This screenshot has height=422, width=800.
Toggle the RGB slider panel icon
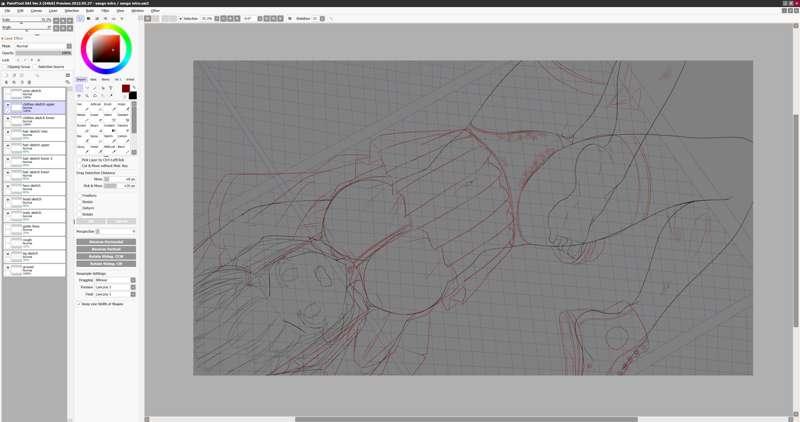[88, 18]
